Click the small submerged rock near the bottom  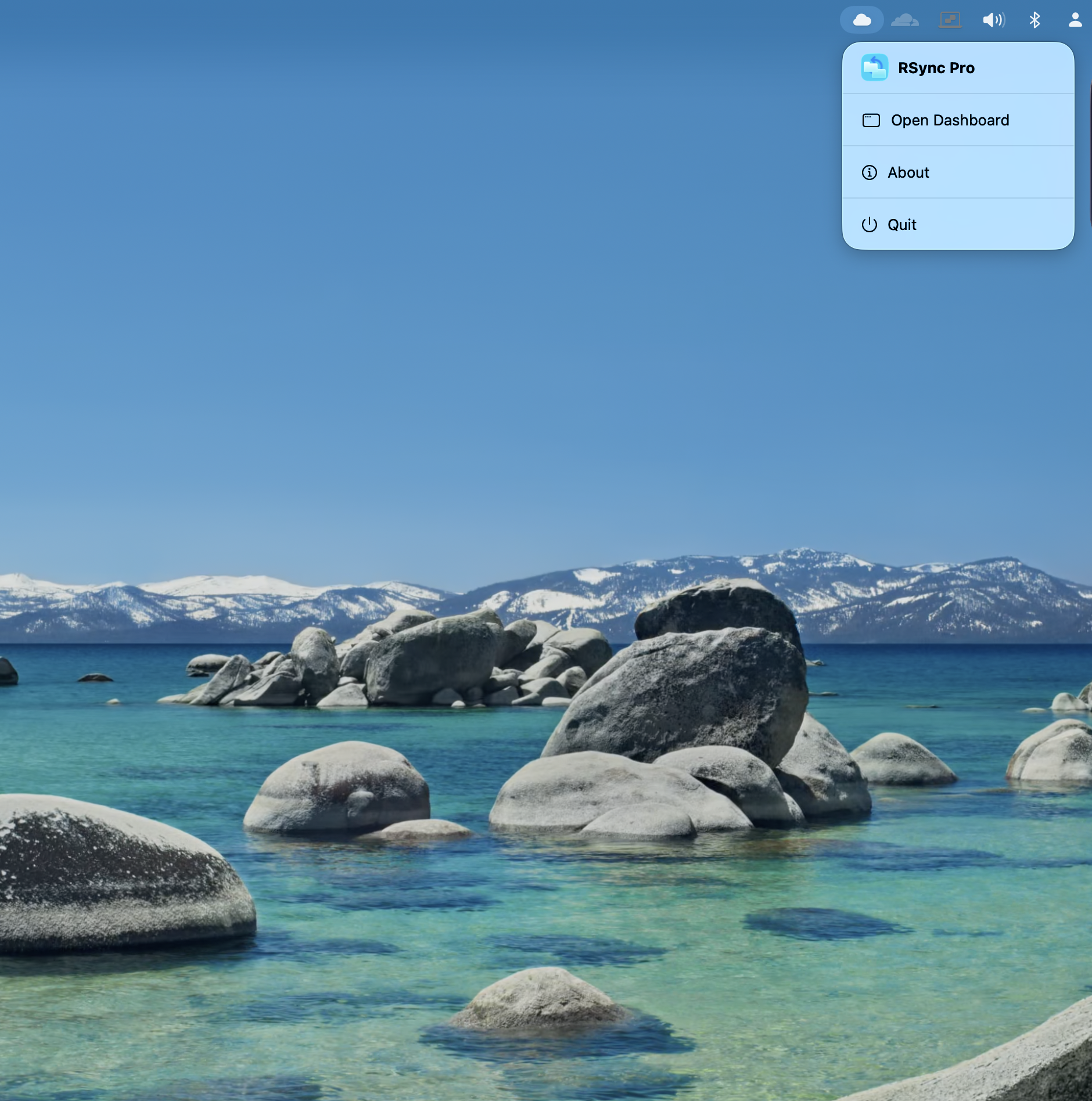click(540, 999)
